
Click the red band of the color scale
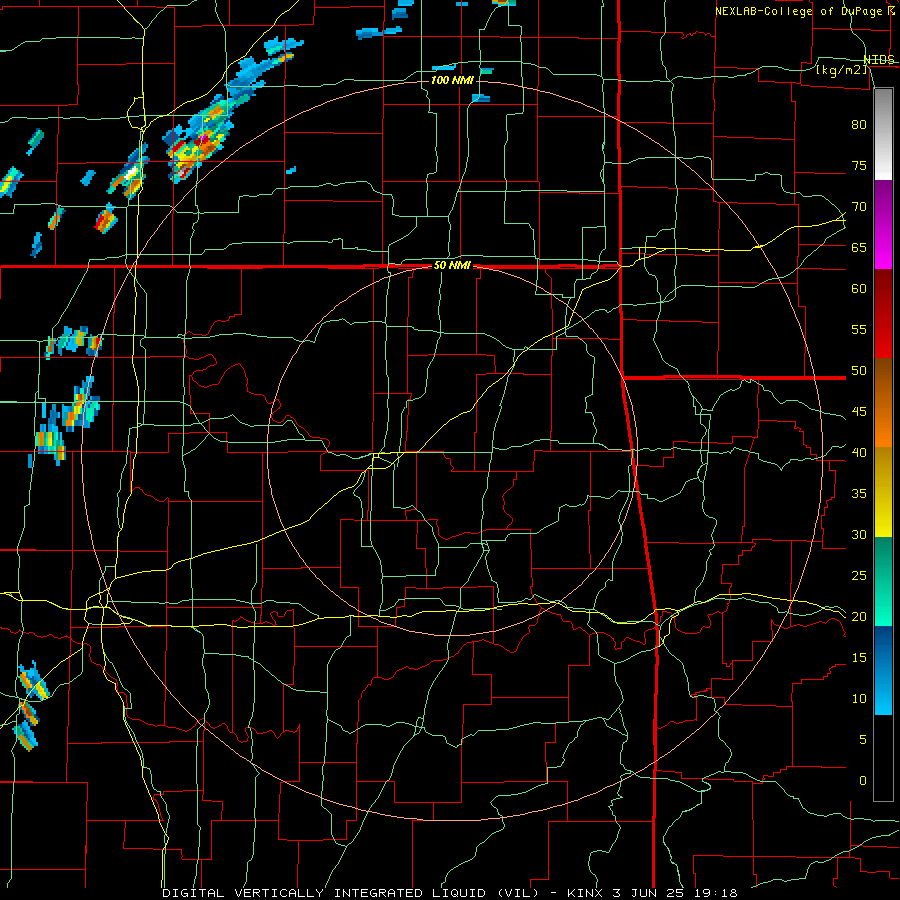click(x=883, y=314)
